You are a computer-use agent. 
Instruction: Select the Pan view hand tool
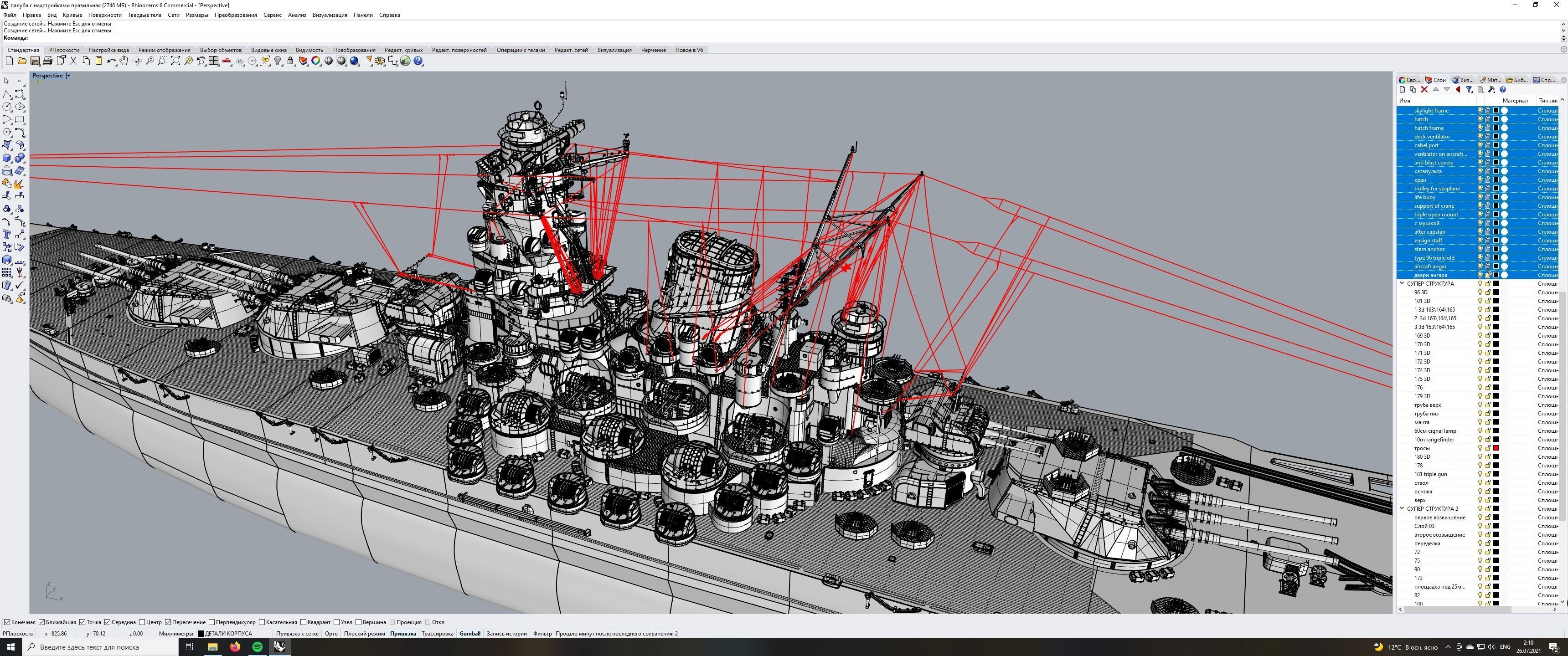tap(124, 61)
